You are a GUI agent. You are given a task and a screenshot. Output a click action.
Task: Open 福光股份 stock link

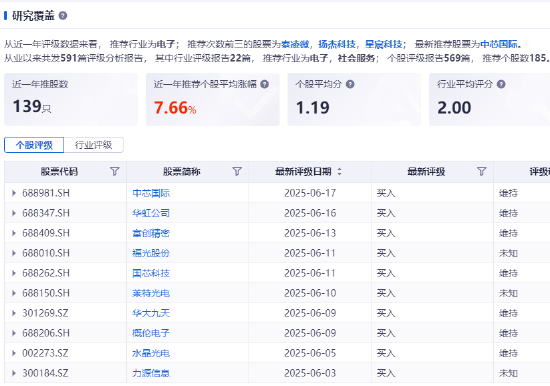click(151, 253)
